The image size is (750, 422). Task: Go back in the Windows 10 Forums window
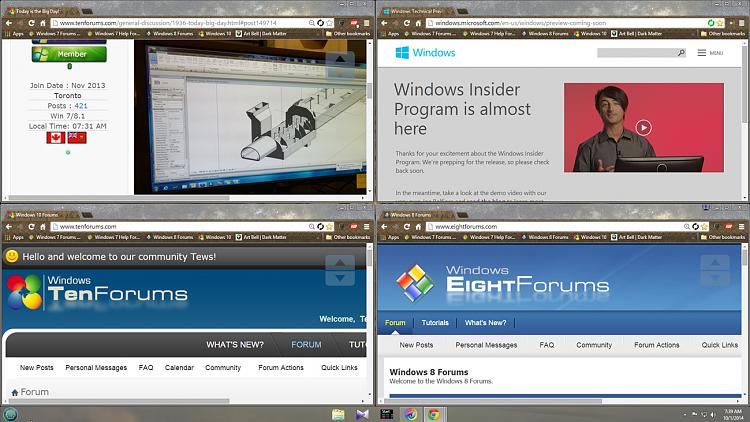9,227
